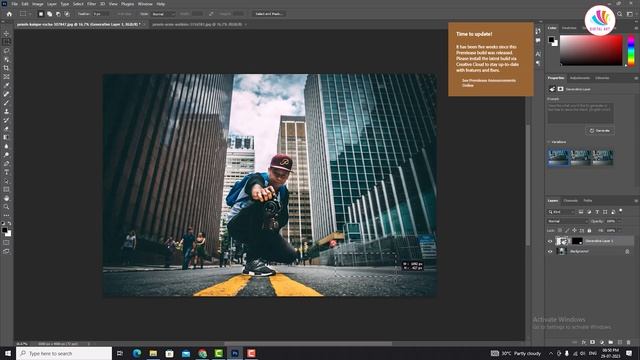Toggle filter for pixel layers icon
640x360 pixels.
581,212
